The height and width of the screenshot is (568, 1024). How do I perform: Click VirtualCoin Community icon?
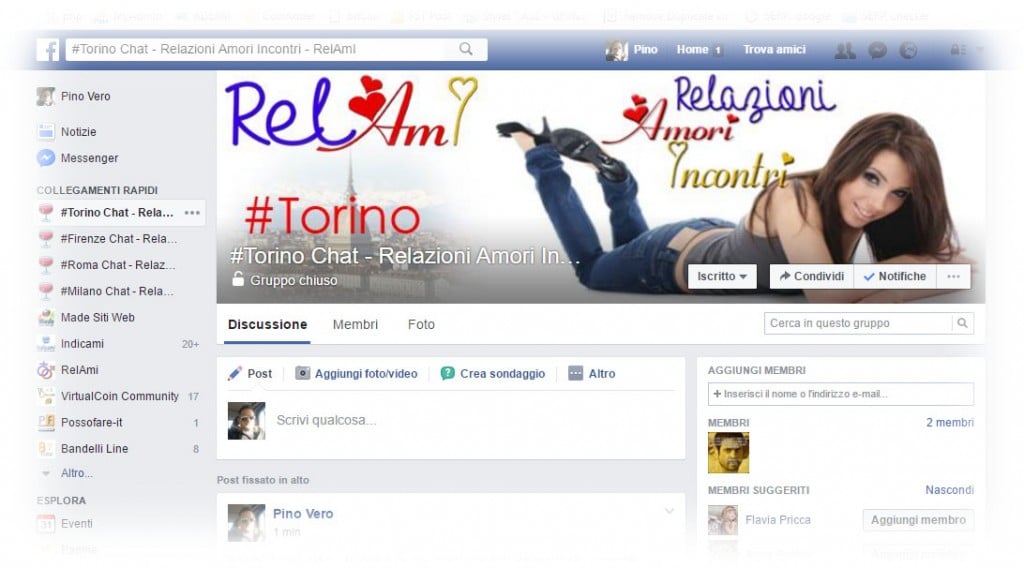coord(46,396)
